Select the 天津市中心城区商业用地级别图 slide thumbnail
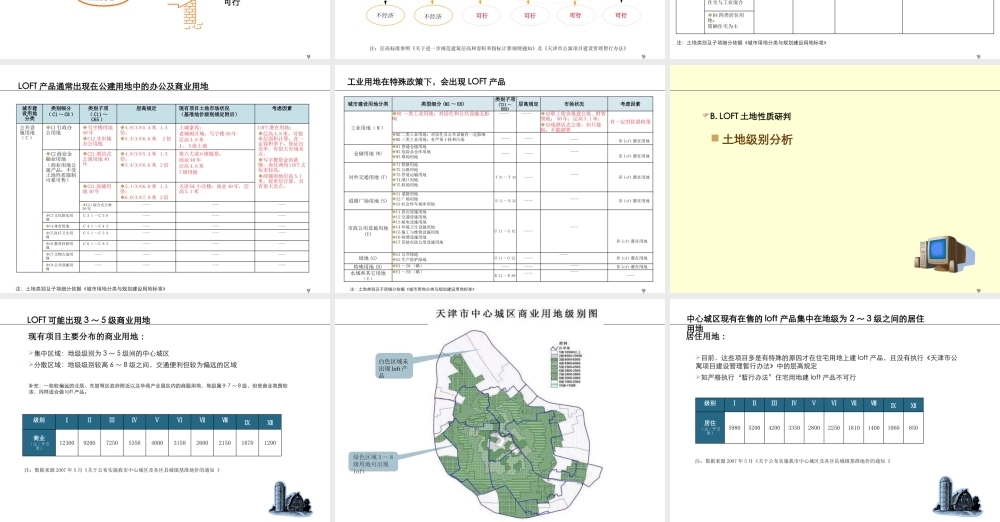The width and height of the screenshot is (1000, 522). (499, 410)
